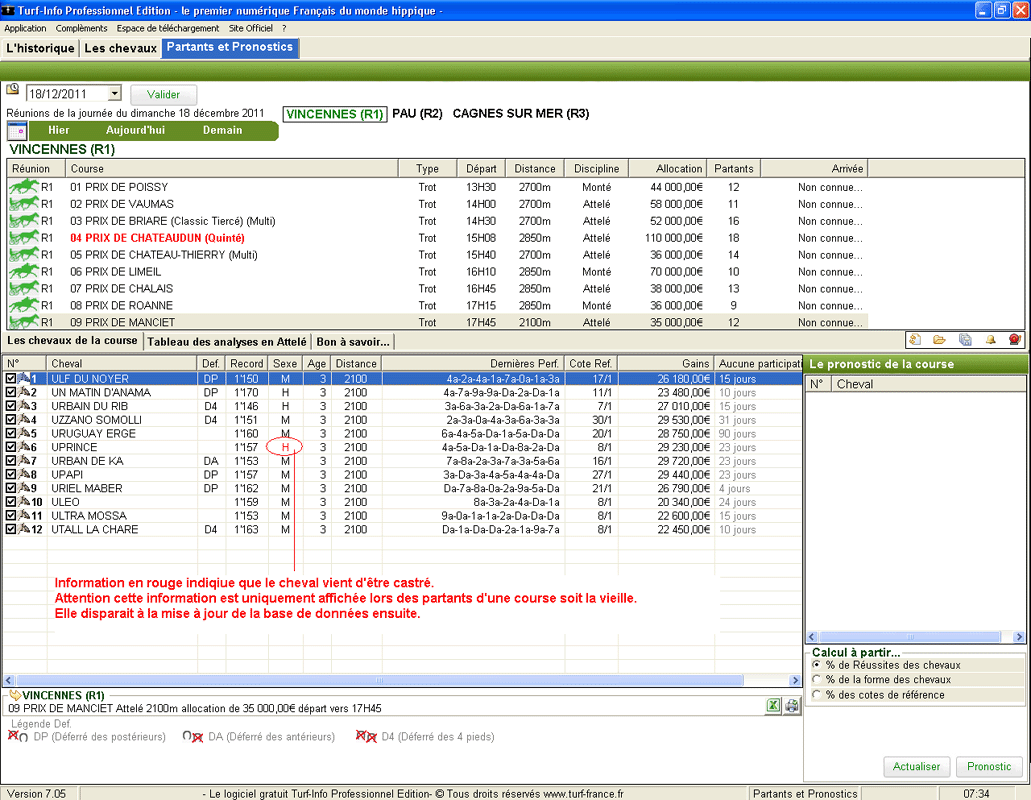
Task: Click the jockey icon of UPRINCE
Action: click(x=24, y=446)
